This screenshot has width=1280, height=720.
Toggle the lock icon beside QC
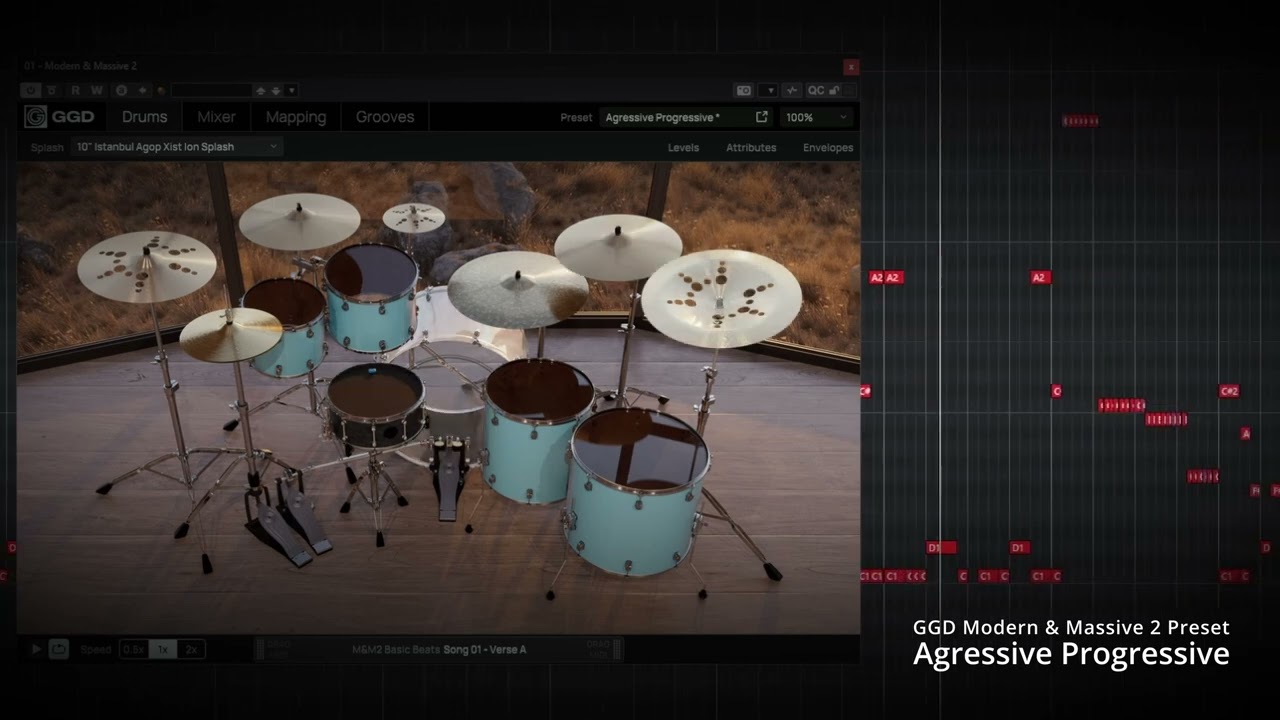[834, 90]
